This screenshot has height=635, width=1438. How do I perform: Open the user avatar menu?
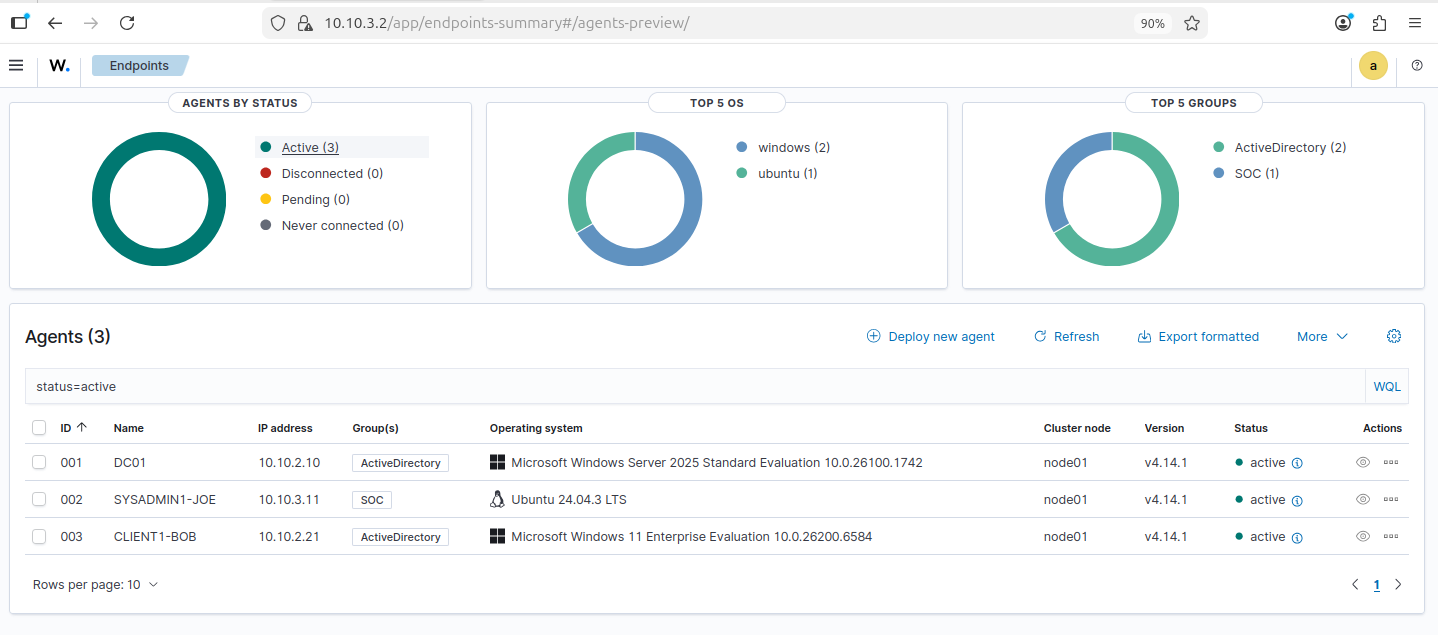(1373, 66)
